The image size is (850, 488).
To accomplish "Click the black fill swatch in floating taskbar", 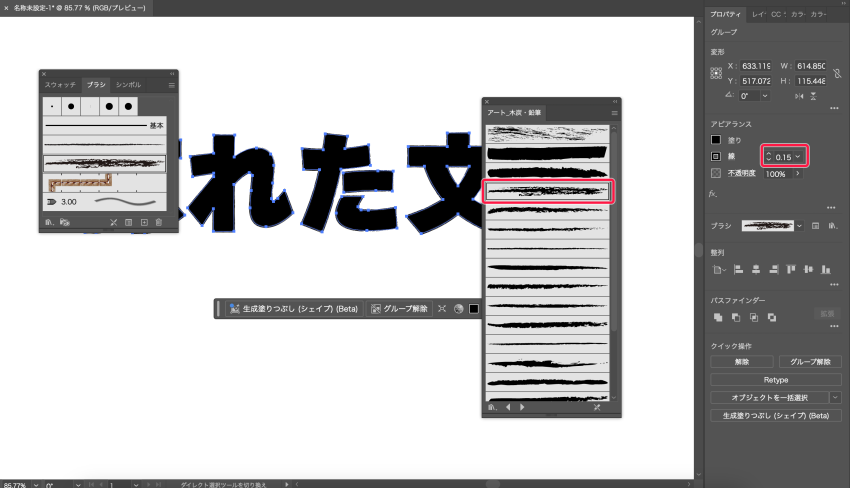I will (x=474, y=309).
